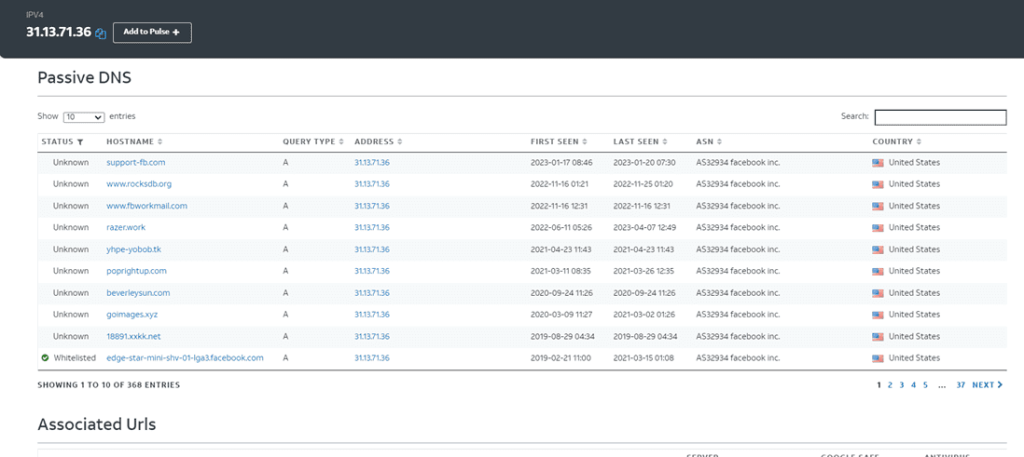This screenshot has height=457, width=1024.
Task: Click the Unknown status of www.rocksdb.org row
Action: click(71, 184)
